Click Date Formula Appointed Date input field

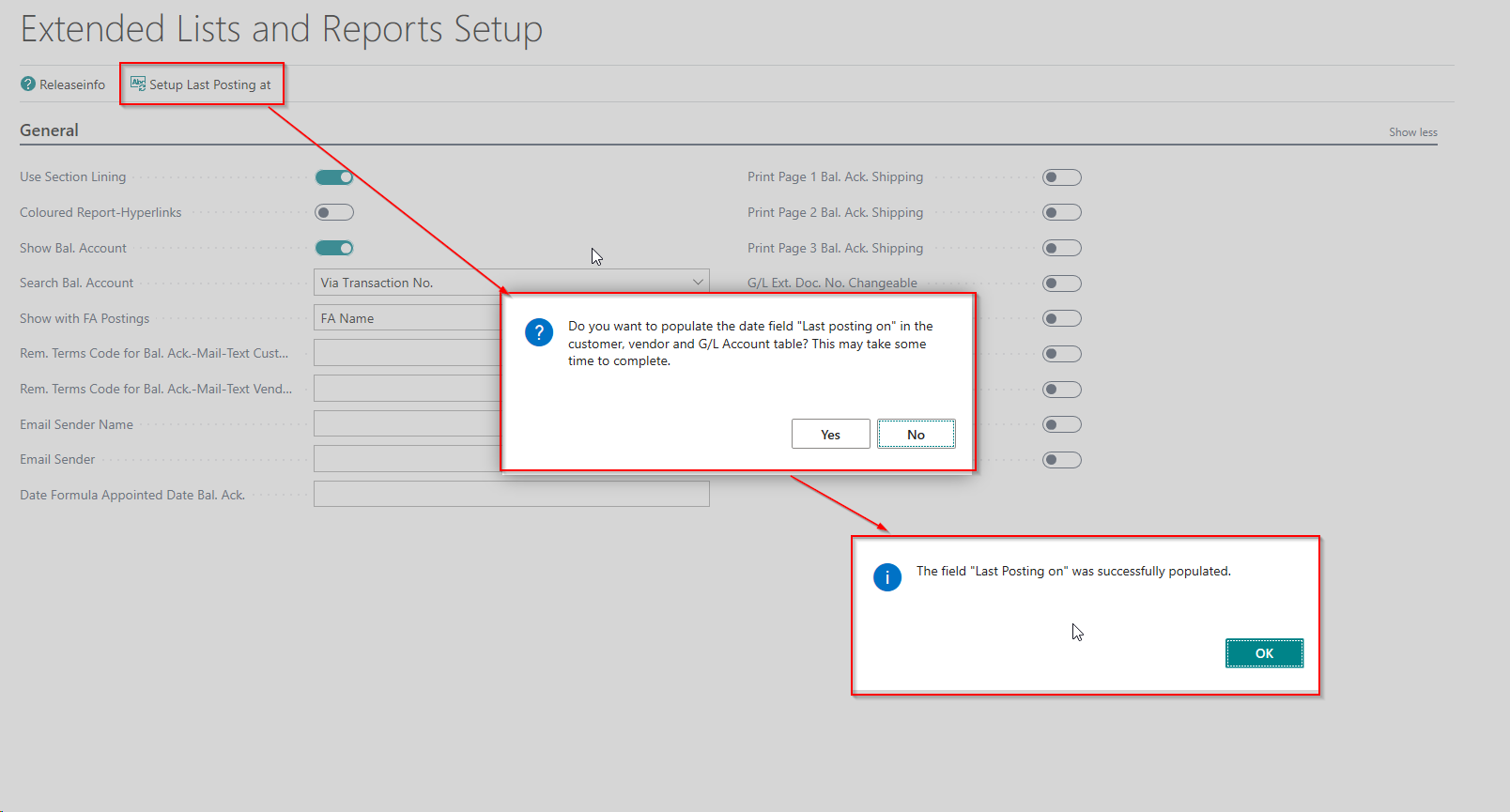click(511, 495)
